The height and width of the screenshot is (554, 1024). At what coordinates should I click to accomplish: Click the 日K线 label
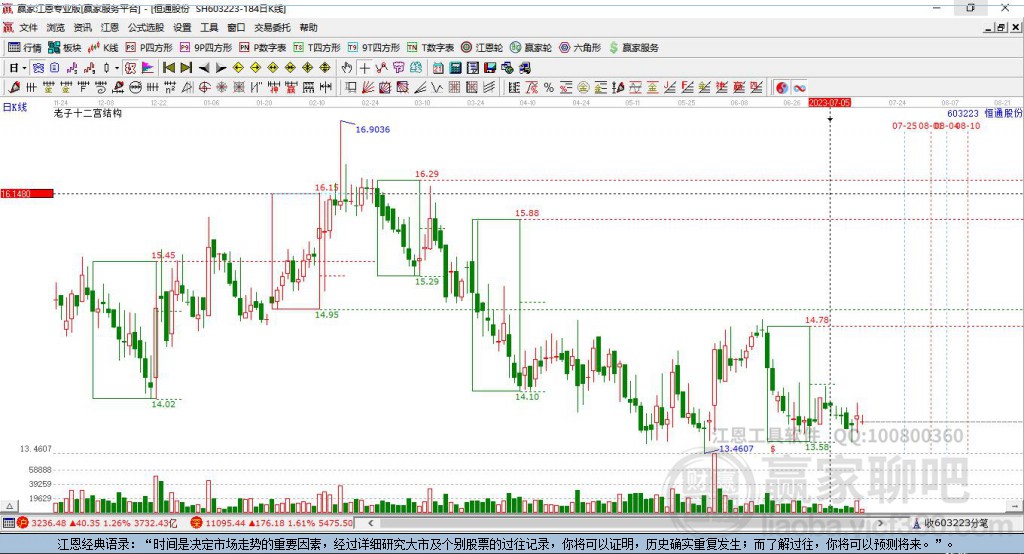15,107
